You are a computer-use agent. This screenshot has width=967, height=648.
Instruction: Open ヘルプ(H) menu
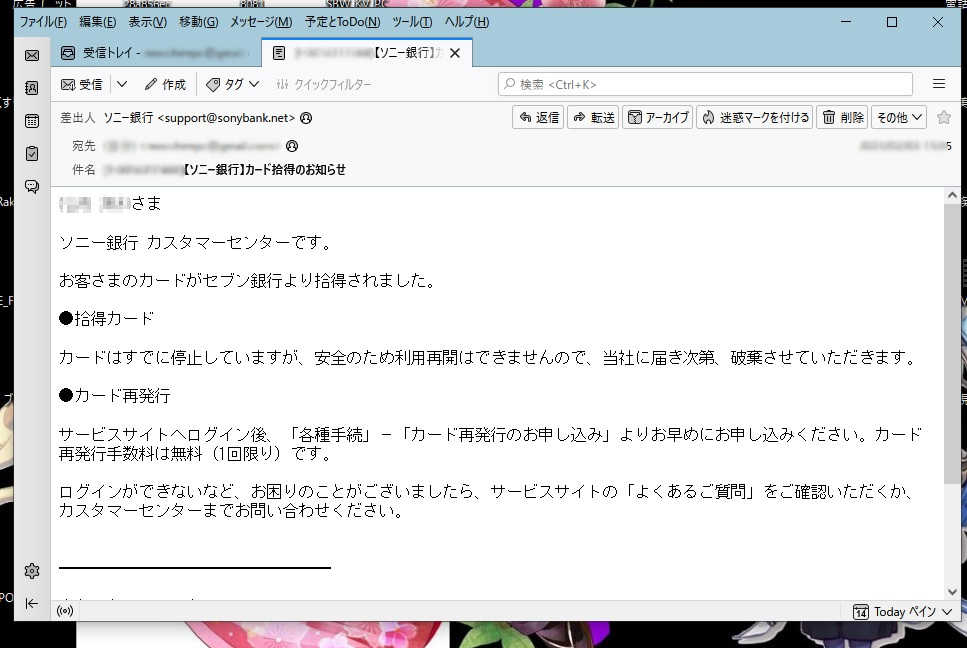467,22
